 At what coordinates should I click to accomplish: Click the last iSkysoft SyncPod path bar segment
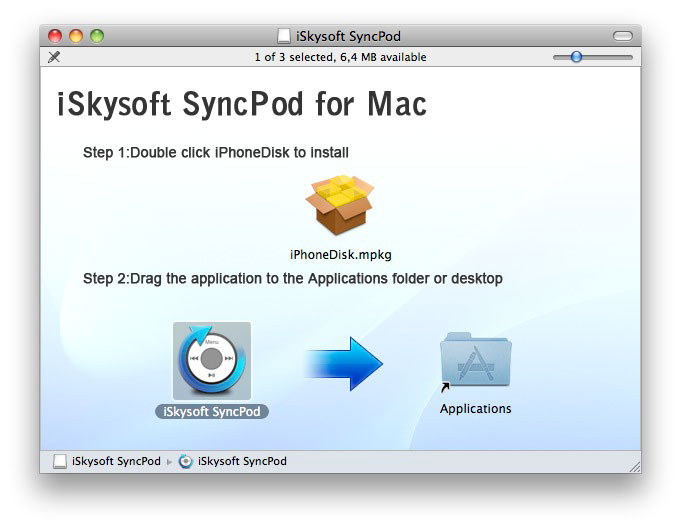click(242, 461)
